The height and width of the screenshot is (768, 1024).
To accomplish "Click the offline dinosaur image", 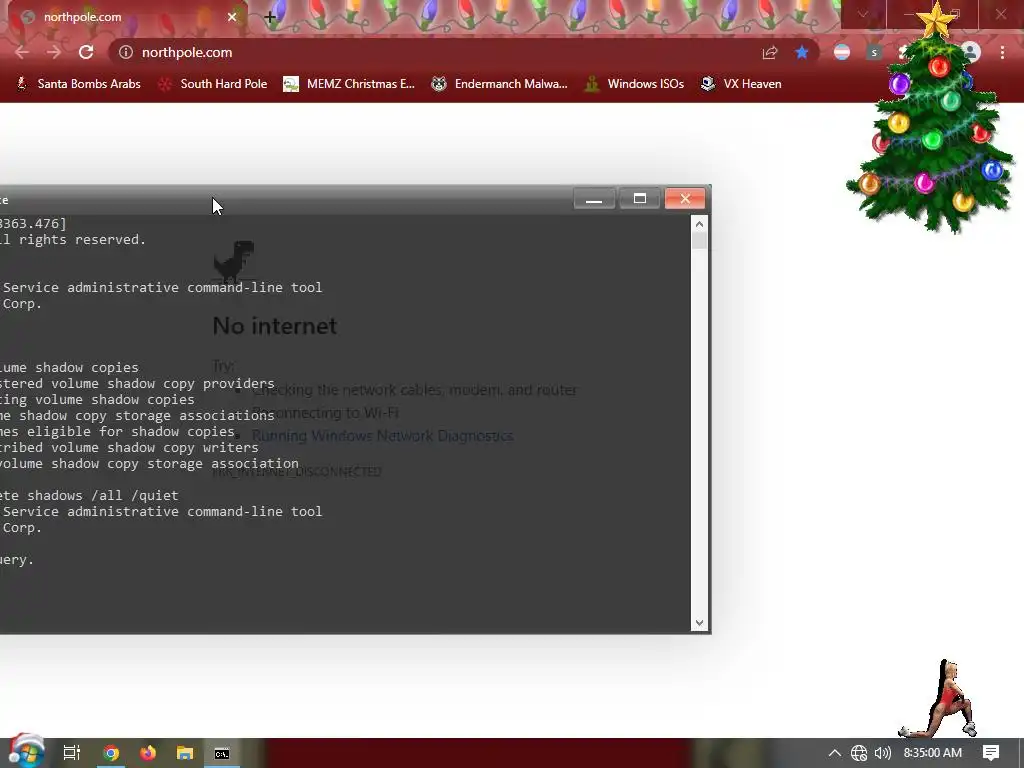I will 234,261.
